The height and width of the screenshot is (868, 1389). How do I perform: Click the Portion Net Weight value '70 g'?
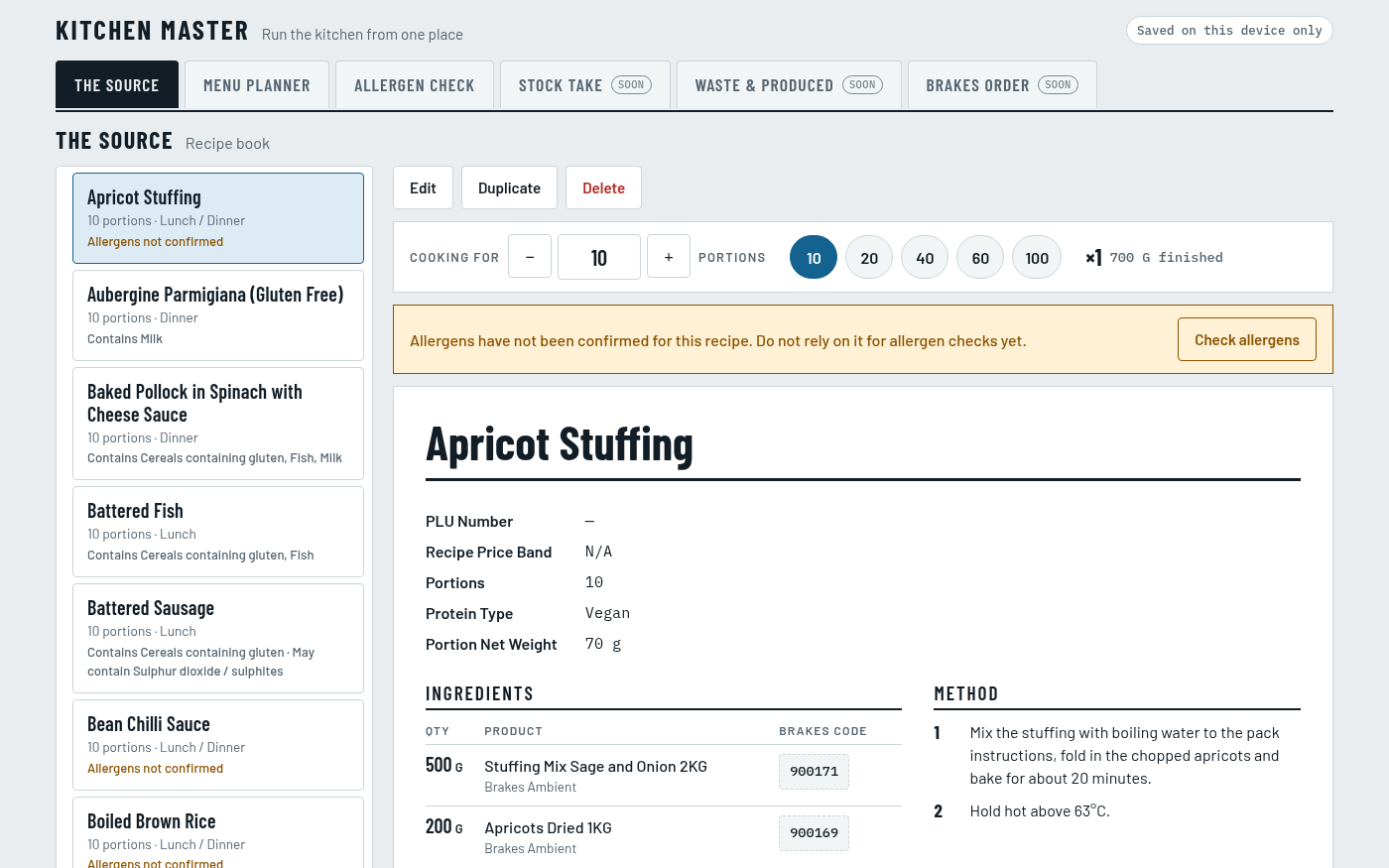[603, 644]
